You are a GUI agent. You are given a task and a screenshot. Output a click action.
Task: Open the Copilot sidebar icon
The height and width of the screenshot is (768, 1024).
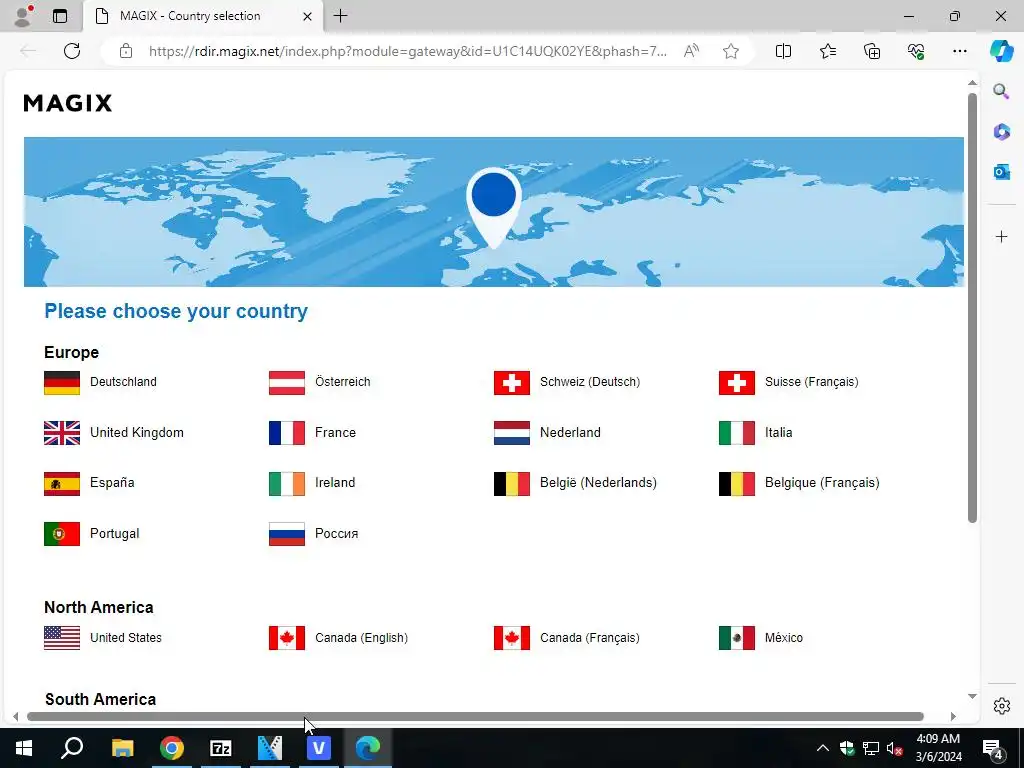pyautogui.click(x=1001, y=51)
